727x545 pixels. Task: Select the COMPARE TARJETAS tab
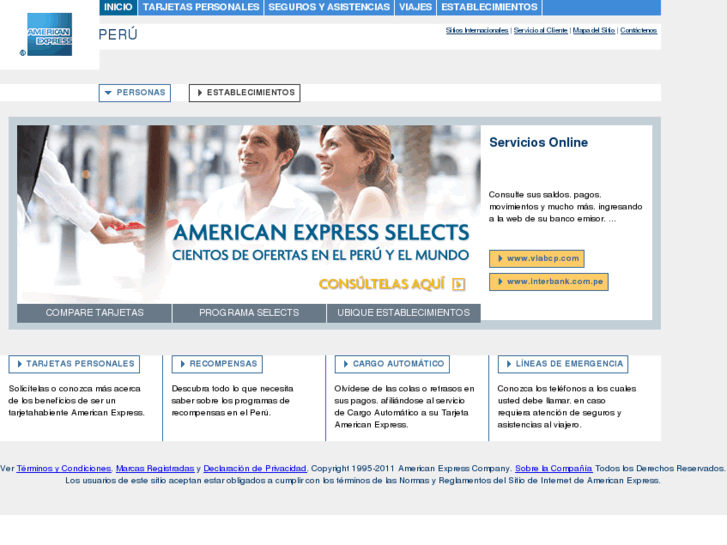[x=95, y=313]
